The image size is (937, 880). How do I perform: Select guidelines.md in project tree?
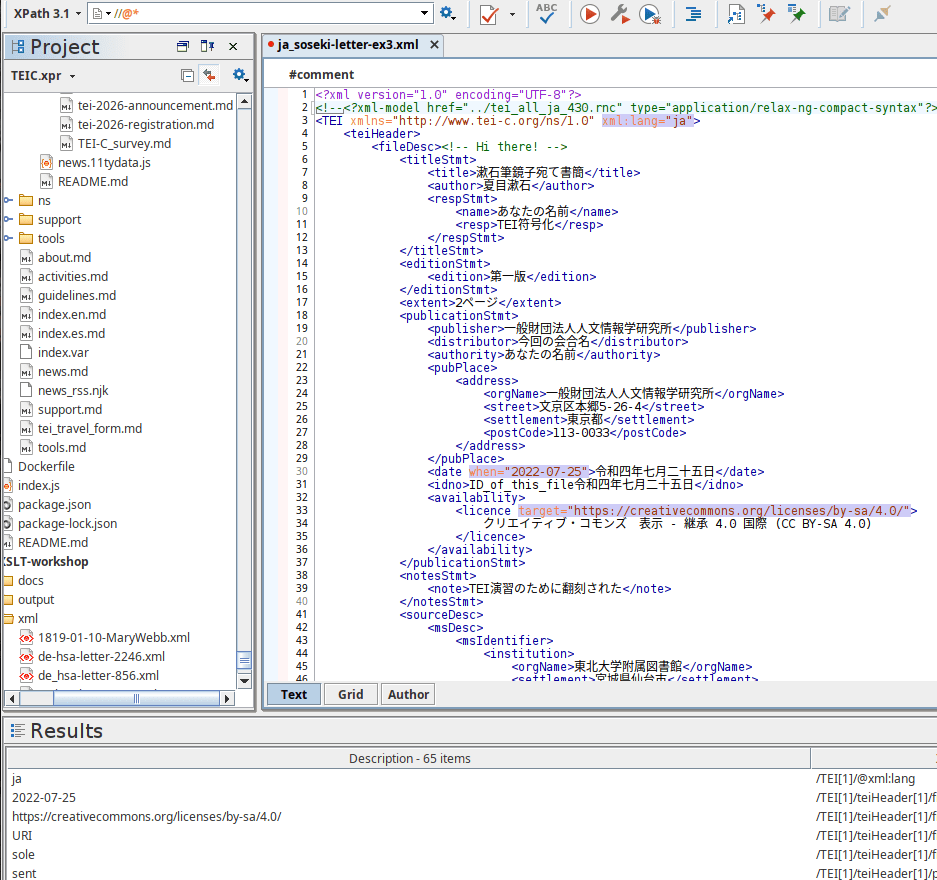click(x=77, y=295)
